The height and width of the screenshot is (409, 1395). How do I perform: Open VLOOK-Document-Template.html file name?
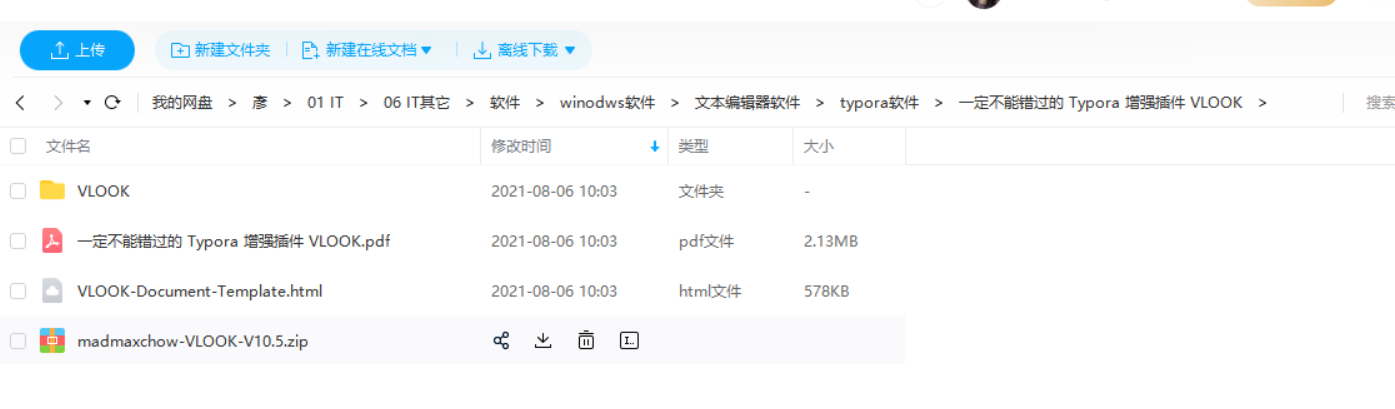(x=200, y=291)
